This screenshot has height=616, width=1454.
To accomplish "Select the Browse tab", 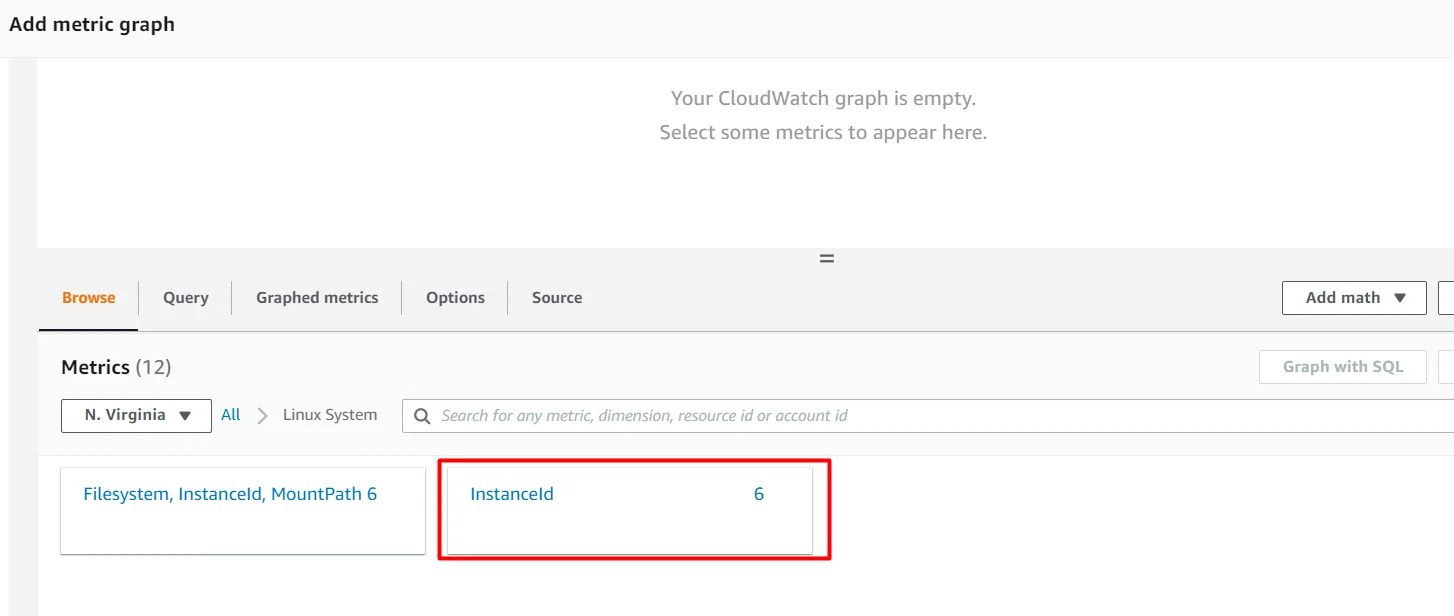I will 87,297.
